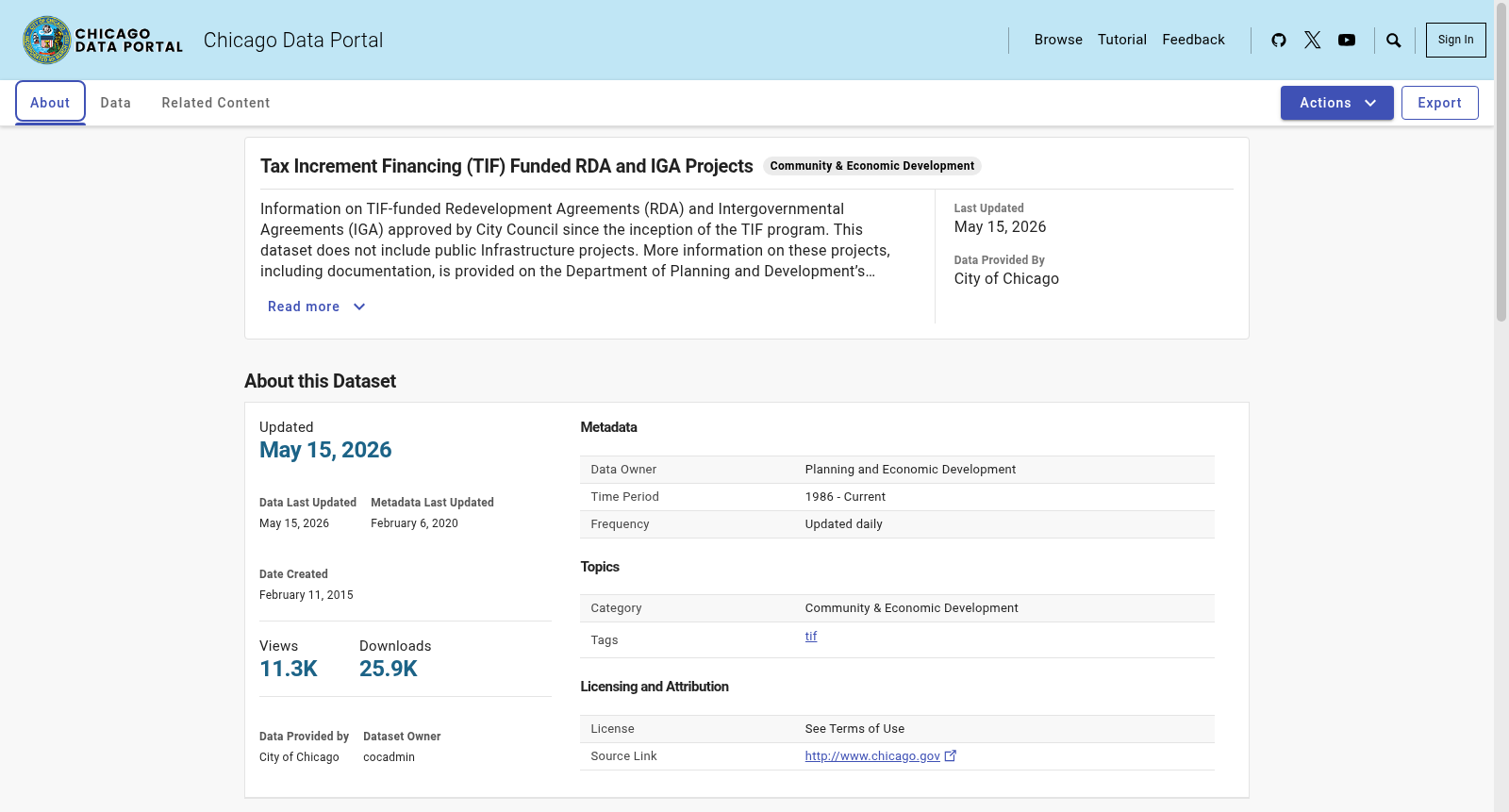
Task: Click the search magnifier icon
Action: pyautogui.click(x=1394, y=40)
